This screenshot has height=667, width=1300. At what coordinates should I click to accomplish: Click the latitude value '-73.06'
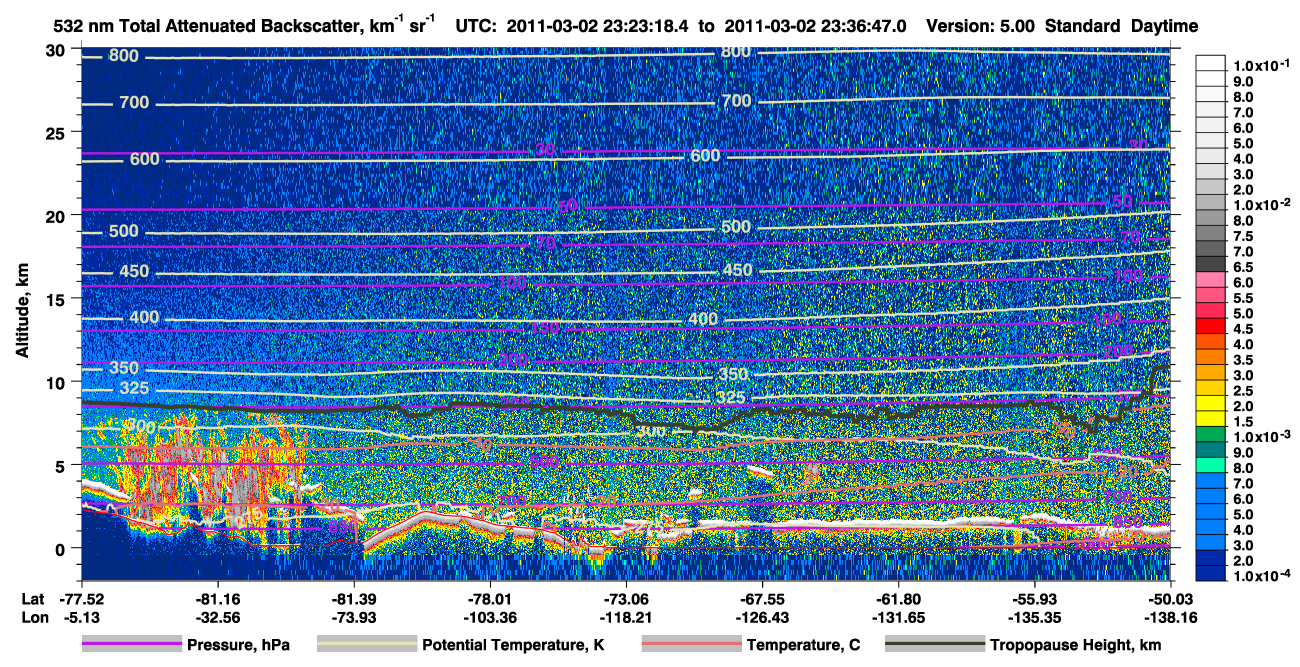pos(625,598)
